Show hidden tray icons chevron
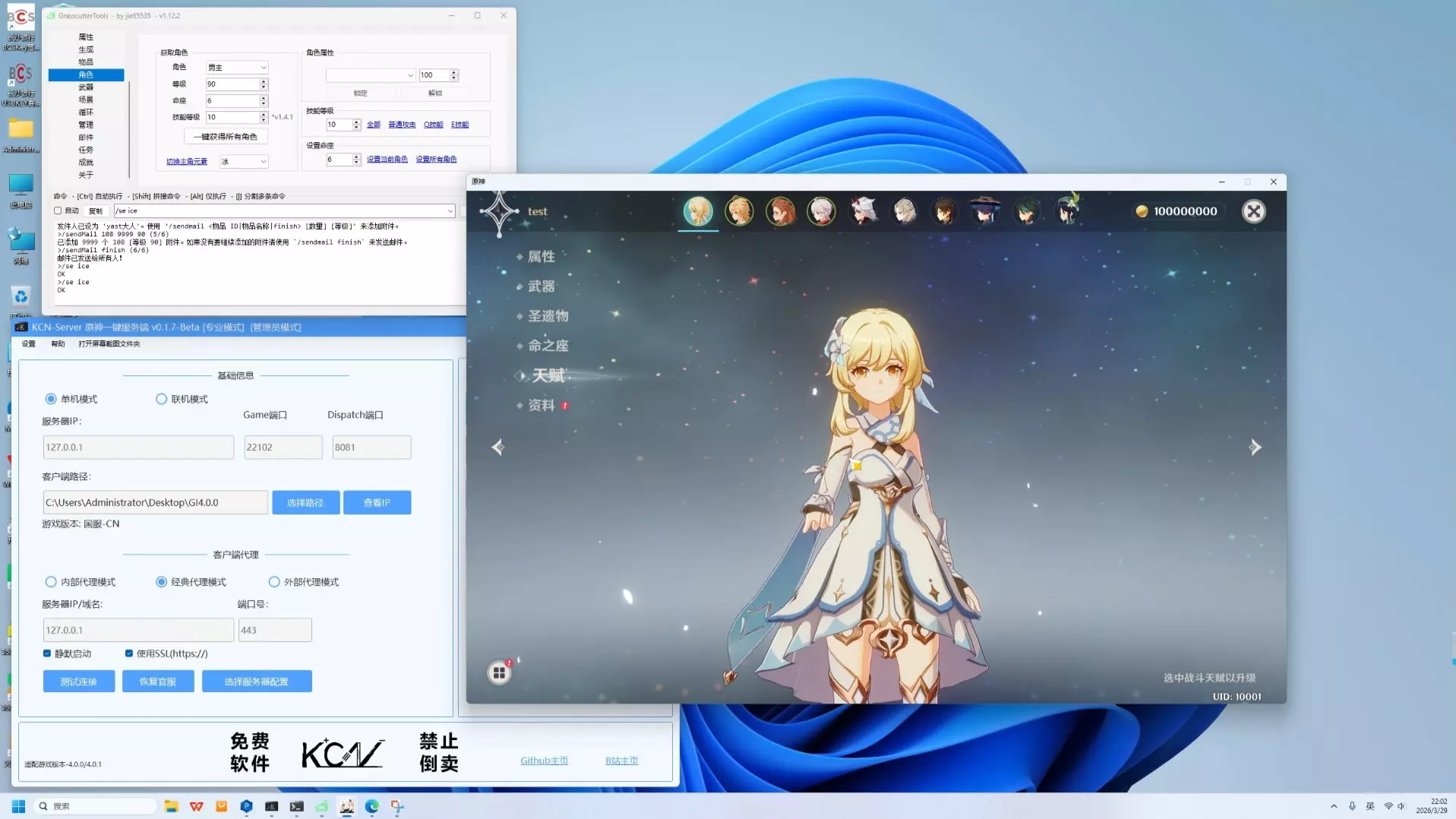Image resolution: width=1456 pixels, height=819 pixels. pos(1334,806)
